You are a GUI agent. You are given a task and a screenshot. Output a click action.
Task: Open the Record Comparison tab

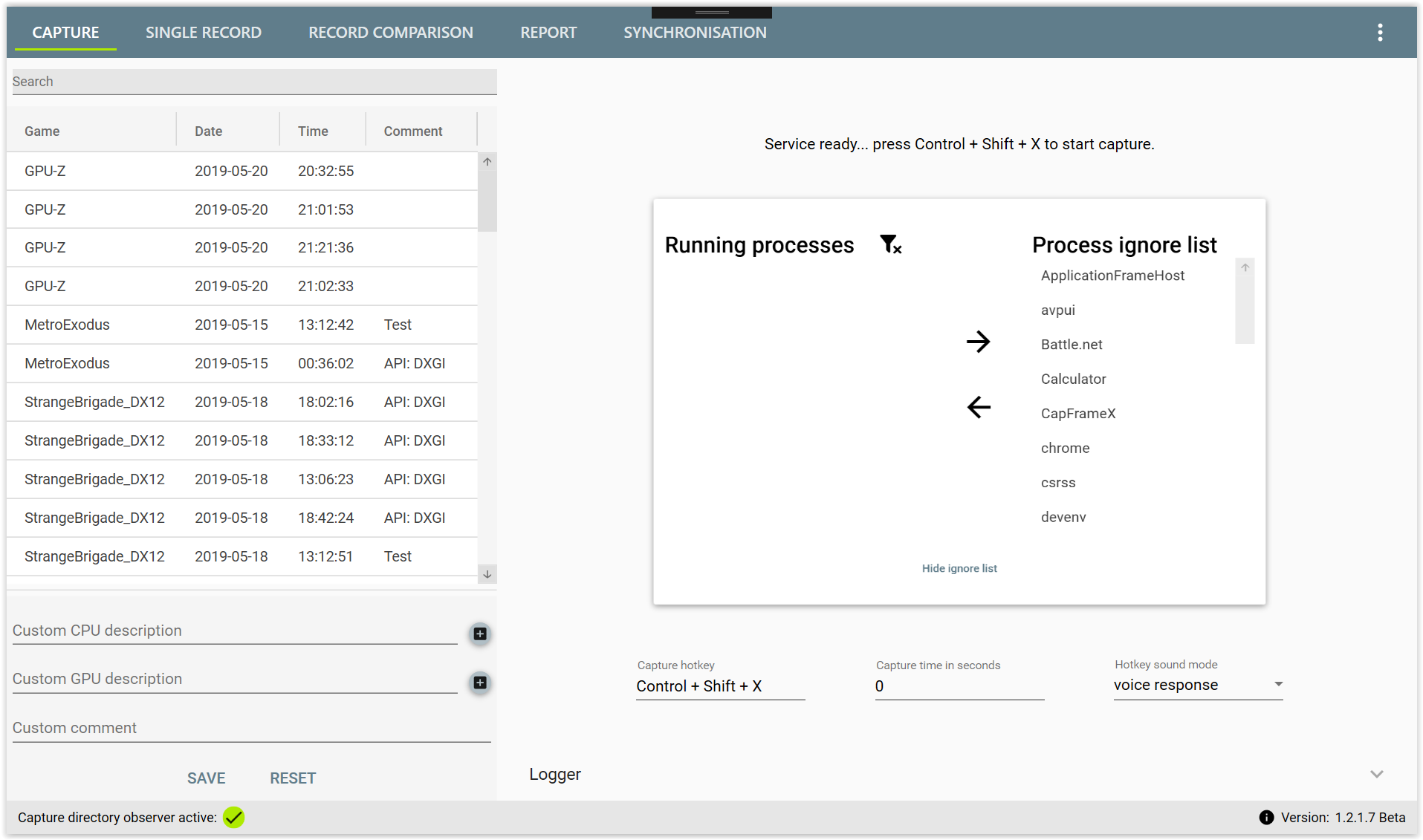tap(391, 33)
